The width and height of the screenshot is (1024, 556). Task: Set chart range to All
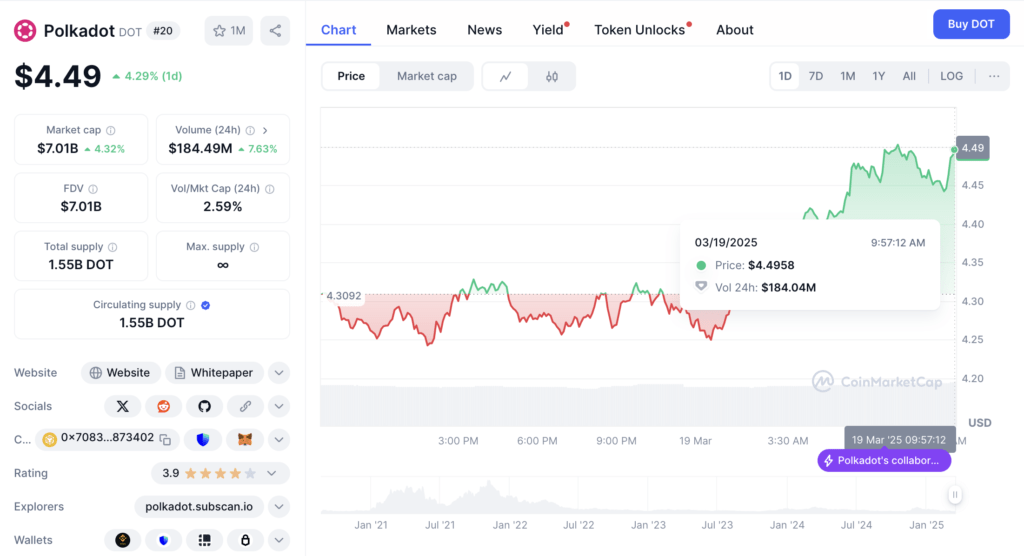click(x=909, y=76)
